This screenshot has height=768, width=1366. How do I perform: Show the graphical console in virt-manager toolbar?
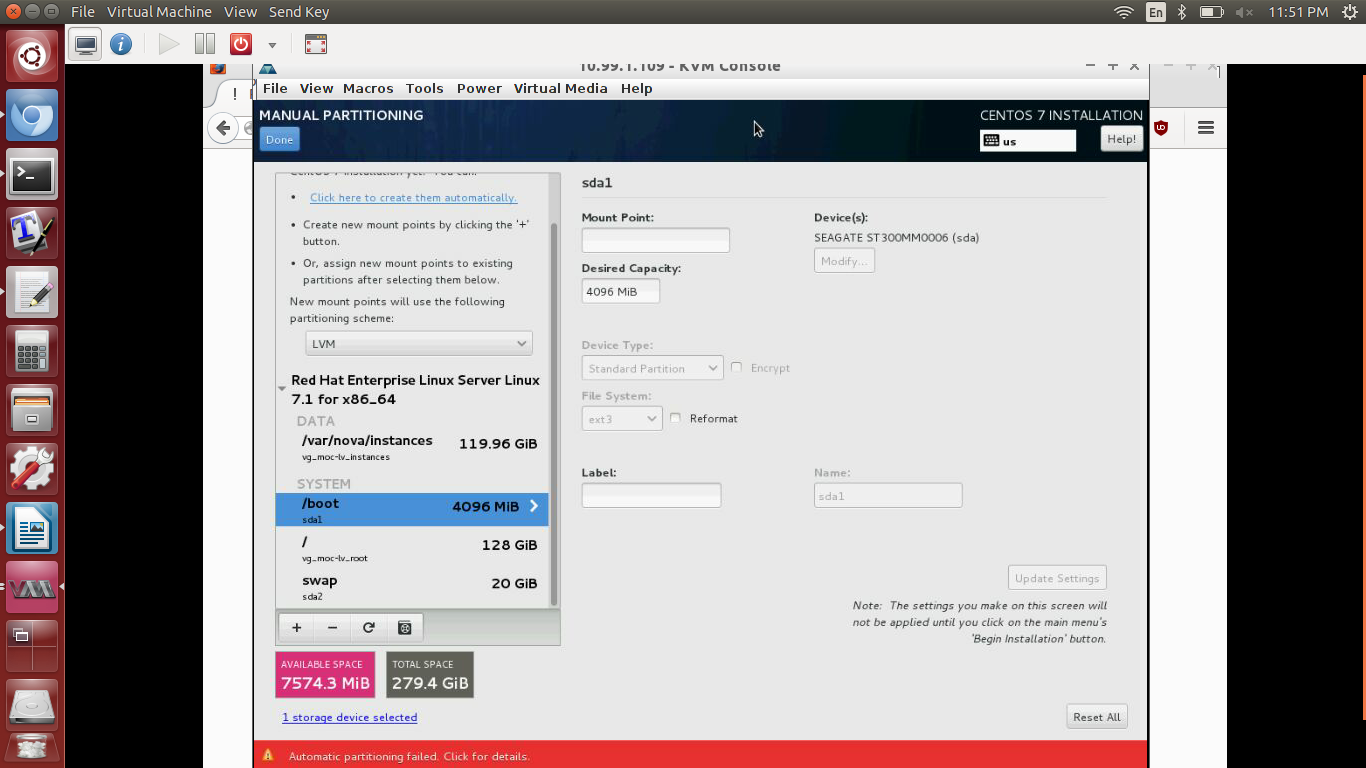coord(86,44)
